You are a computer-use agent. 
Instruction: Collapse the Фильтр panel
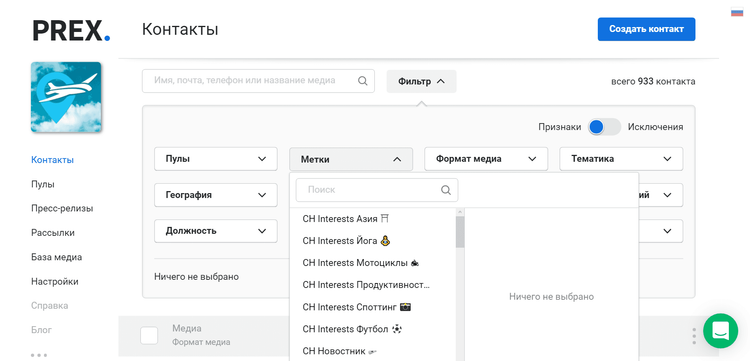coord(421,81)
